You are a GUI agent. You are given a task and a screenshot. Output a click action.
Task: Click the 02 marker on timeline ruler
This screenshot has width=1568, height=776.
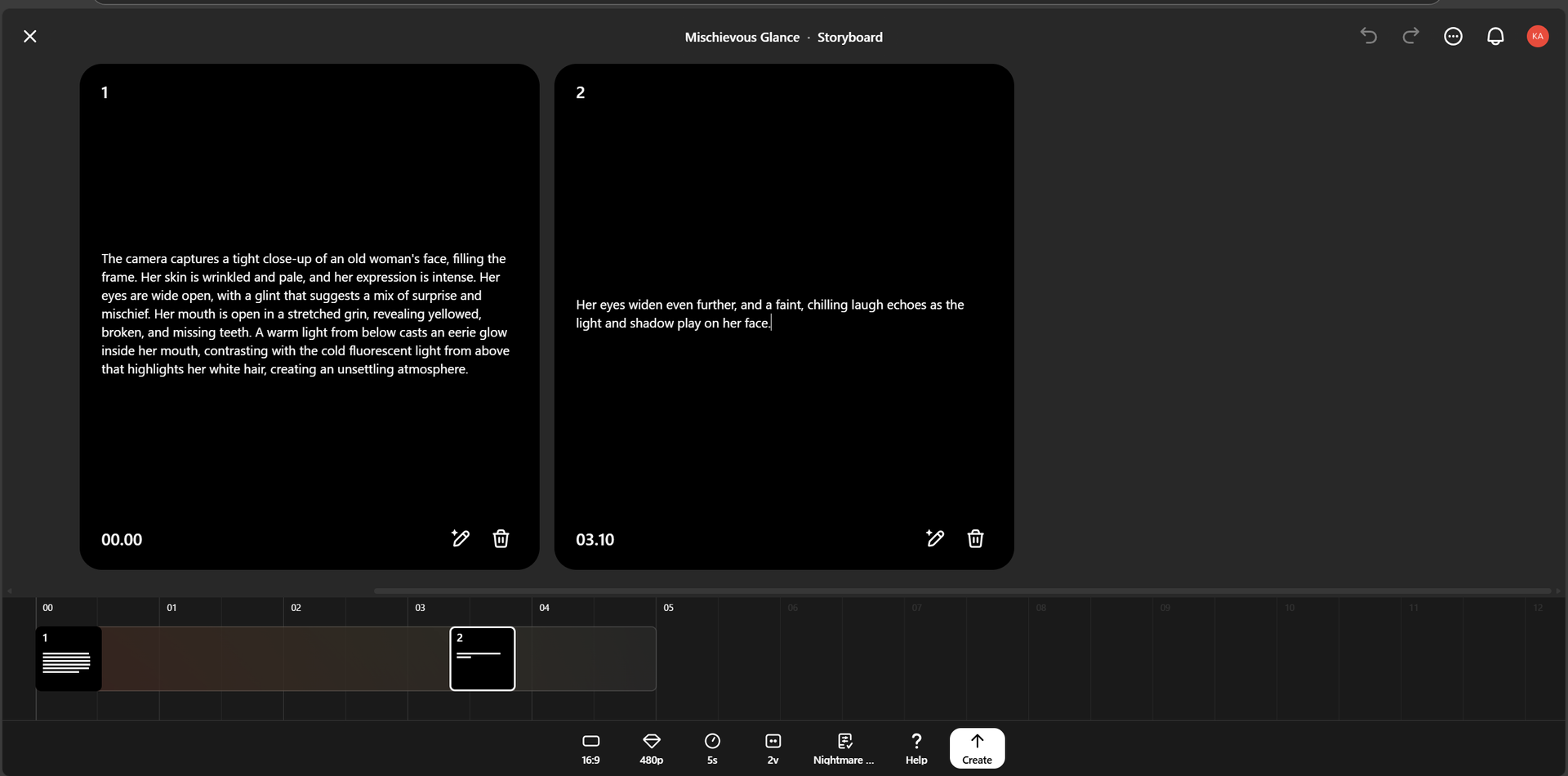[296, 608]
